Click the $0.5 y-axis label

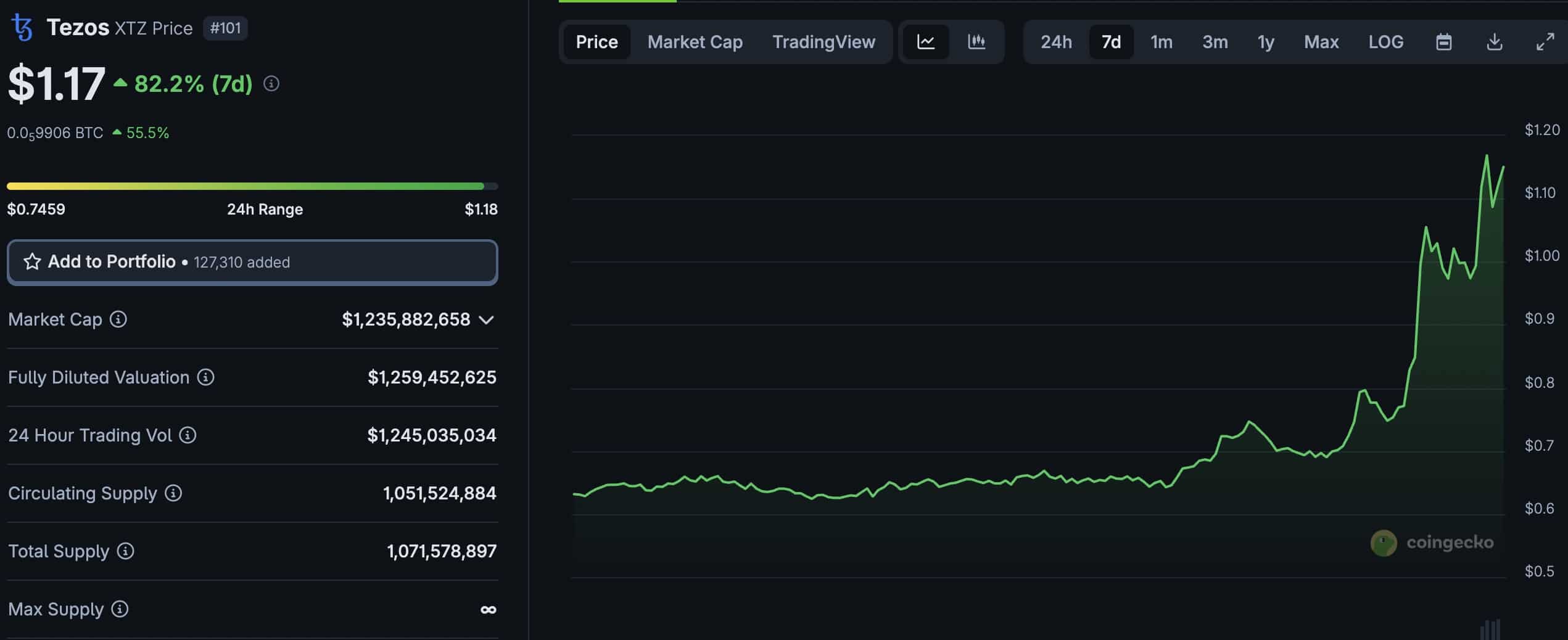(x=1539, y=572)
